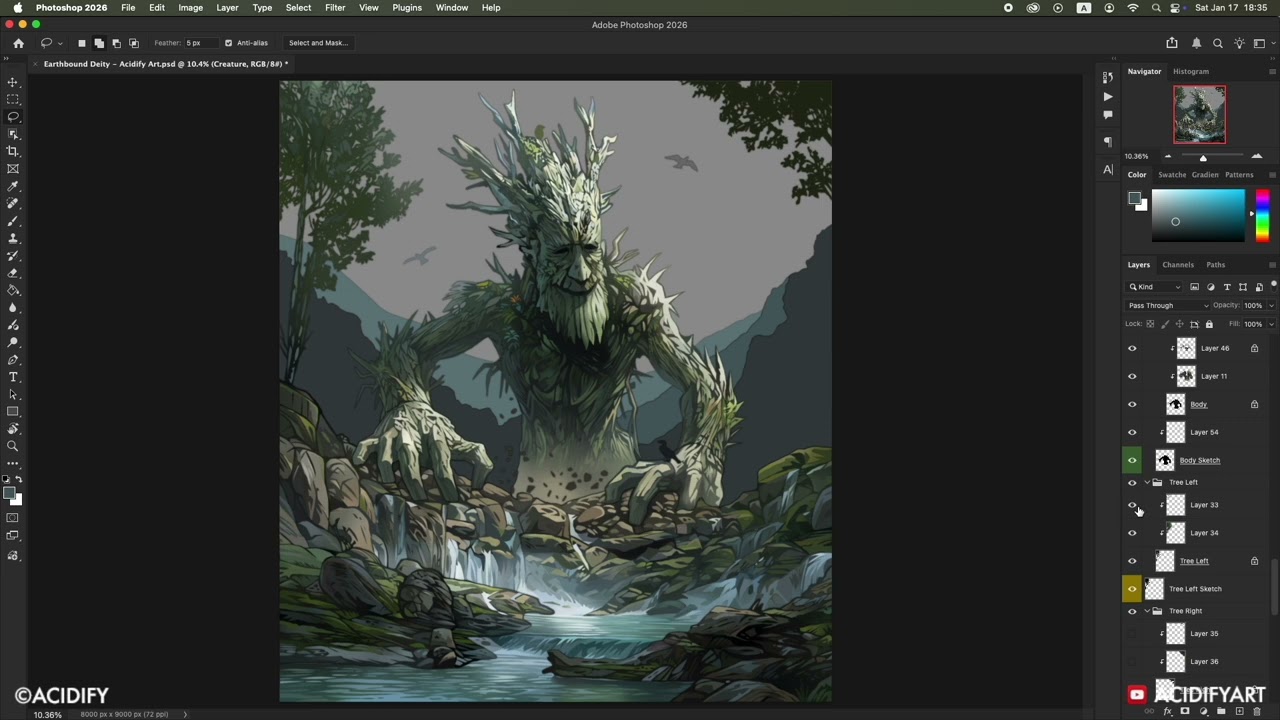Choose Intersect with Selection mode icon
Image resolution: width=1280 pixels, height=720 pixels.
[134, 43]
